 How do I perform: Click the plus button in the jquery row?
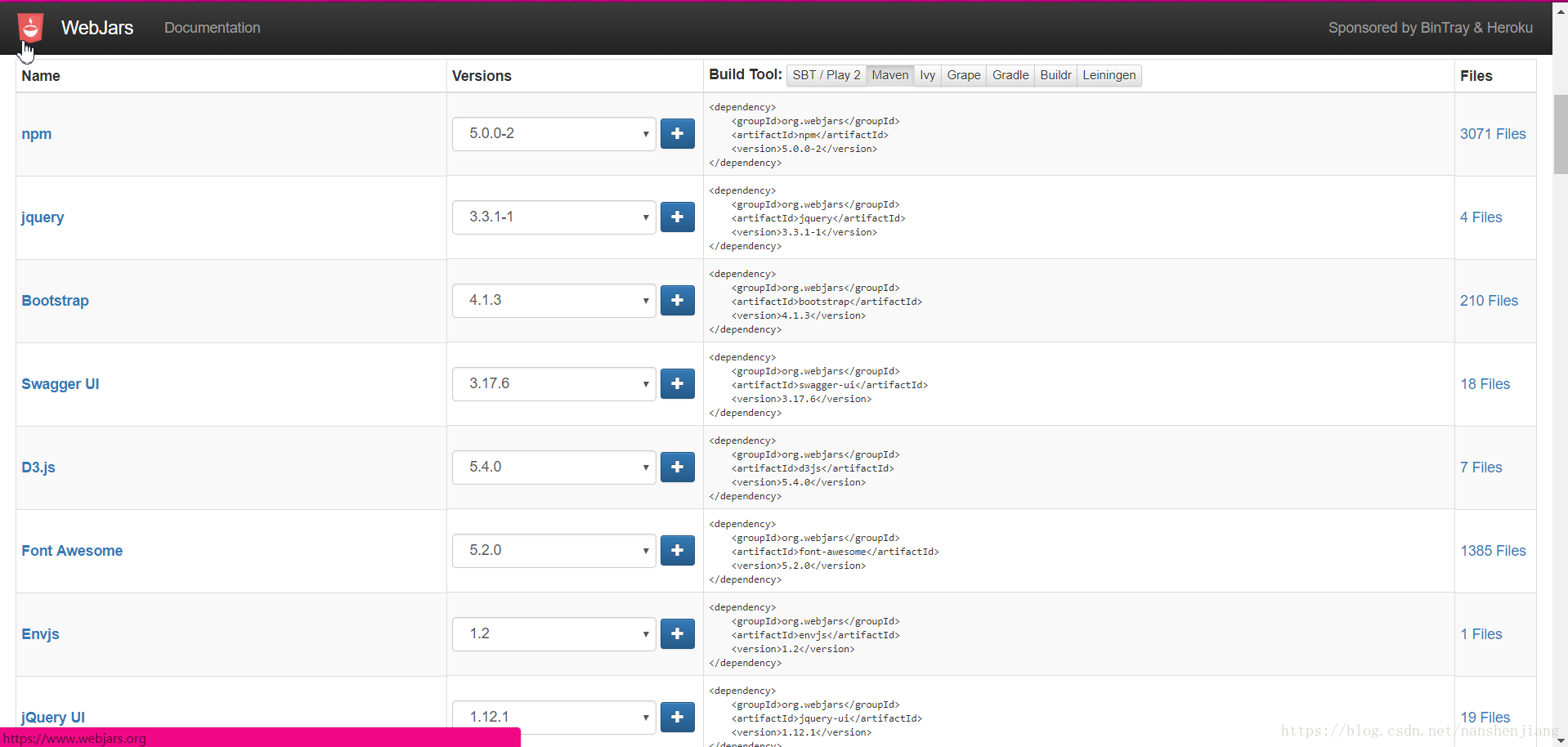(678, 217)
